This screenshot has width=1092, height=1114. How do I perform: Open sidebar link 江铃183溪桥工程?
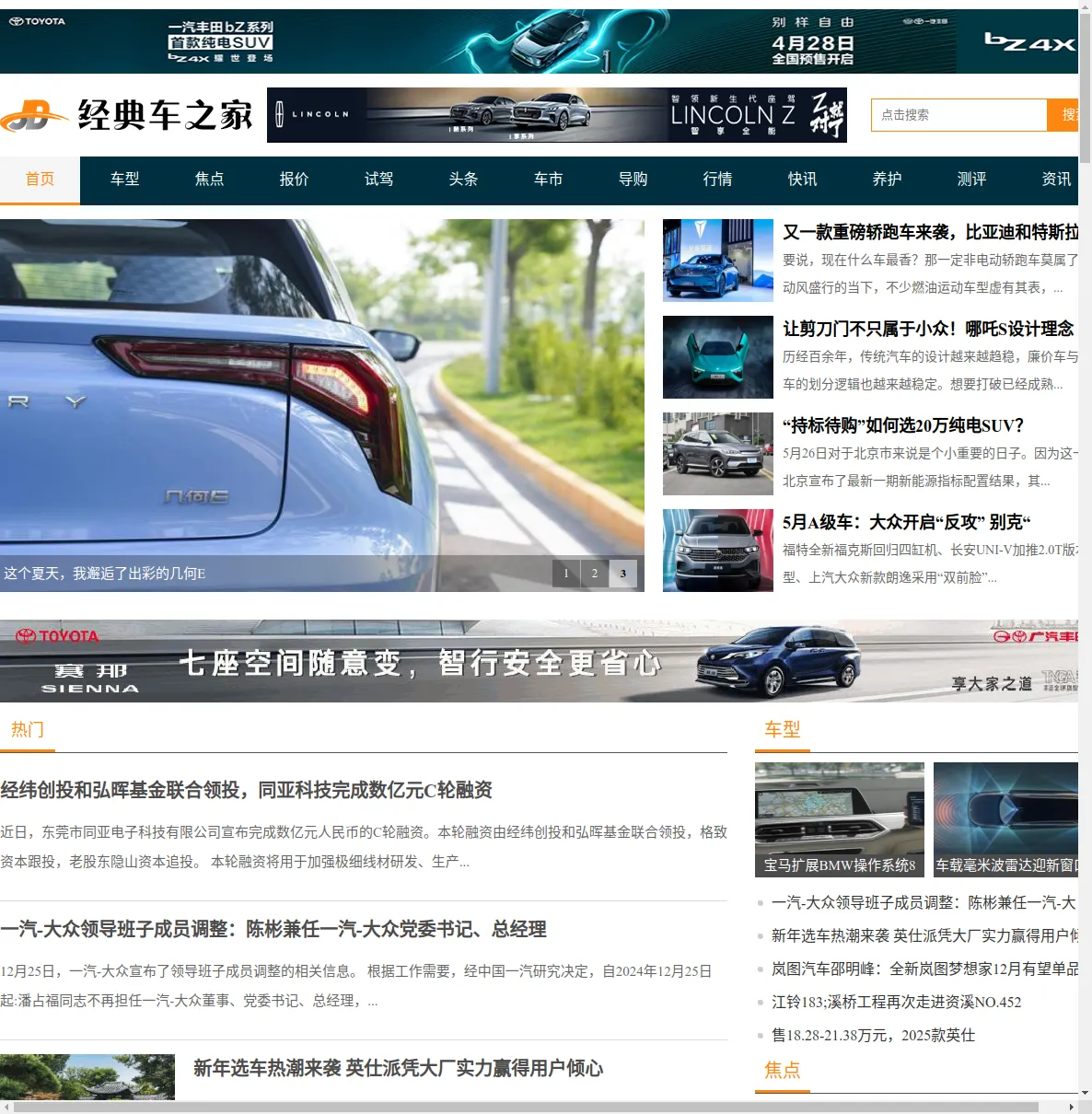click(897, 1003)
